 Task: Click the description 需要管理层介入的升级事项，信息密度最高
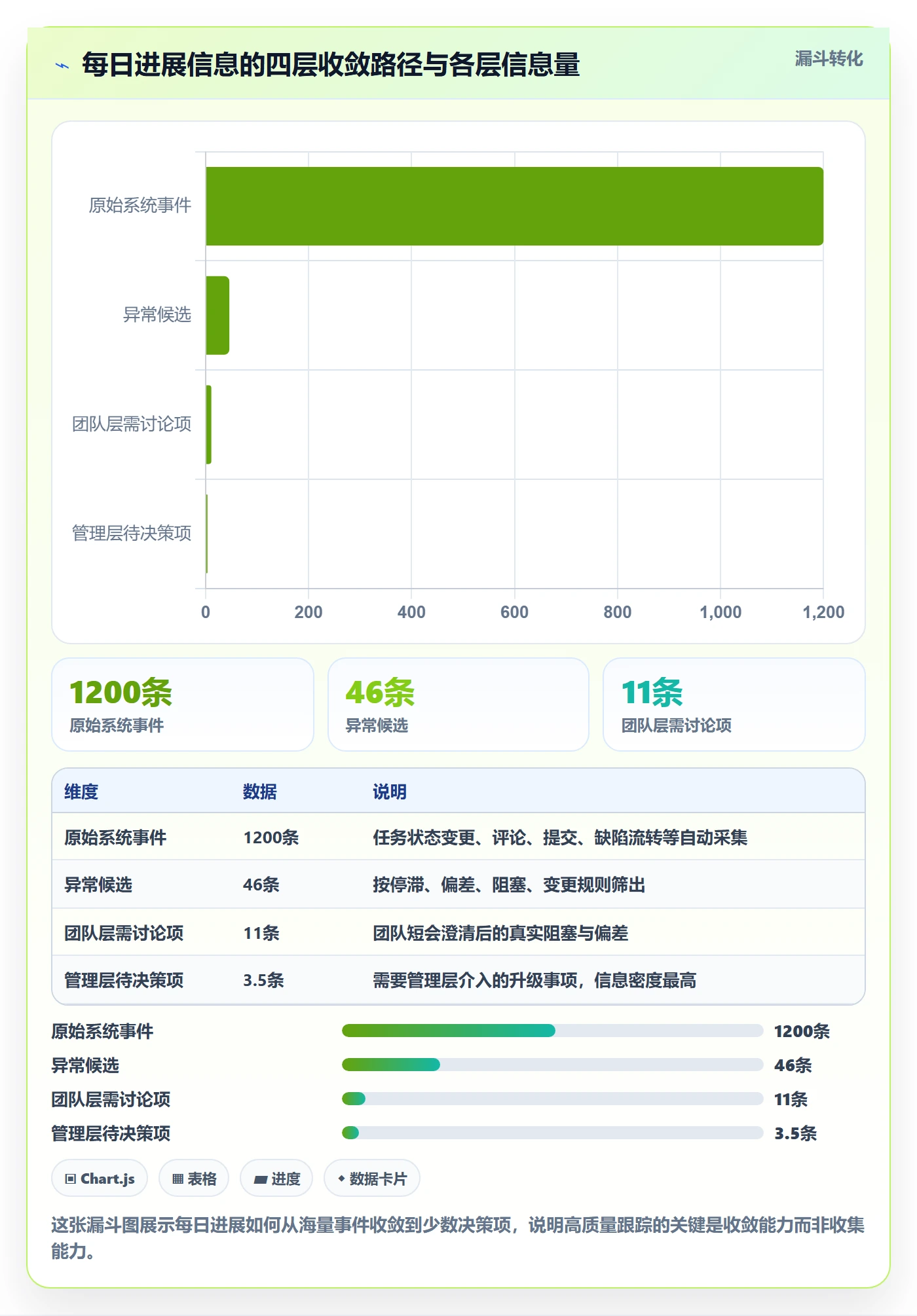[x=534, y=980]
